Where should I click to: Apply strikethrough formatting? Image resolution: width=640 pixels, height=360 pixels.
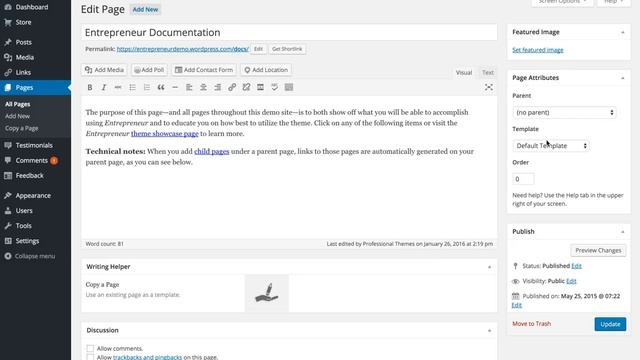click(118, 87)
